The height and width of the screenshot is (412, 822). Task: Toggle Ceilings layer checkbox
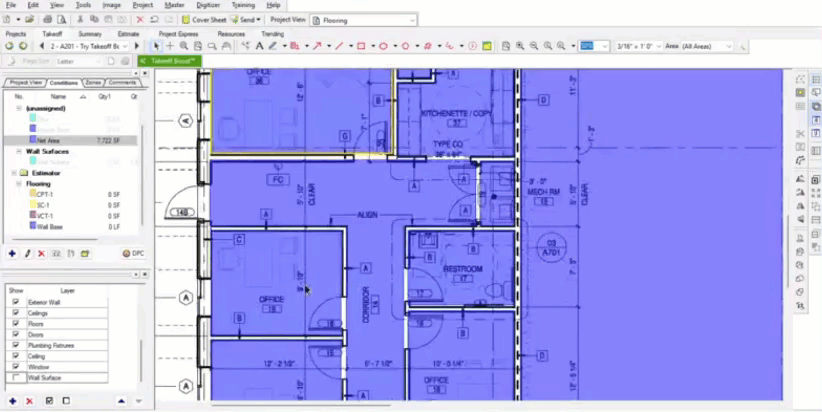pos(16,313)
